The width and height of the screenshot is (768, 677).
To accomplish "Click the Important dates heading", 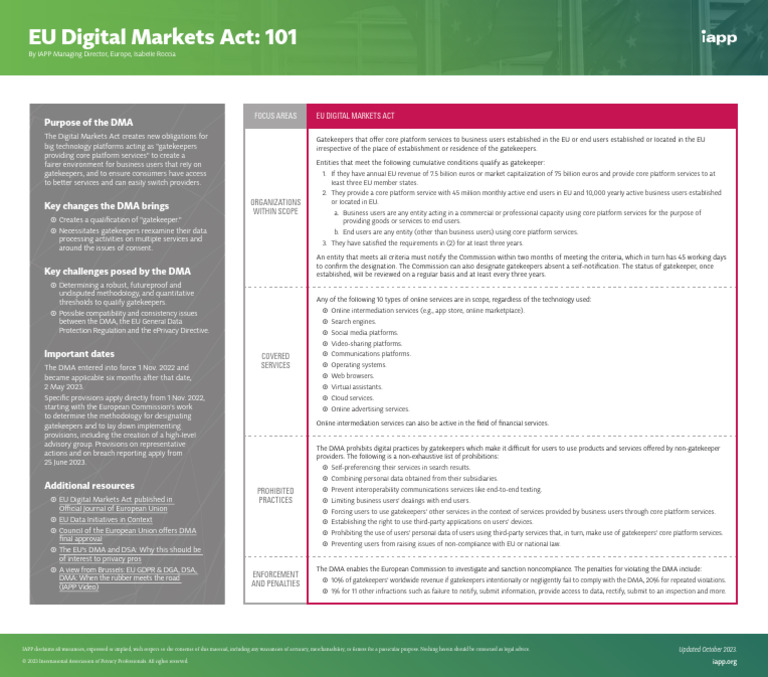I will 79,354.
